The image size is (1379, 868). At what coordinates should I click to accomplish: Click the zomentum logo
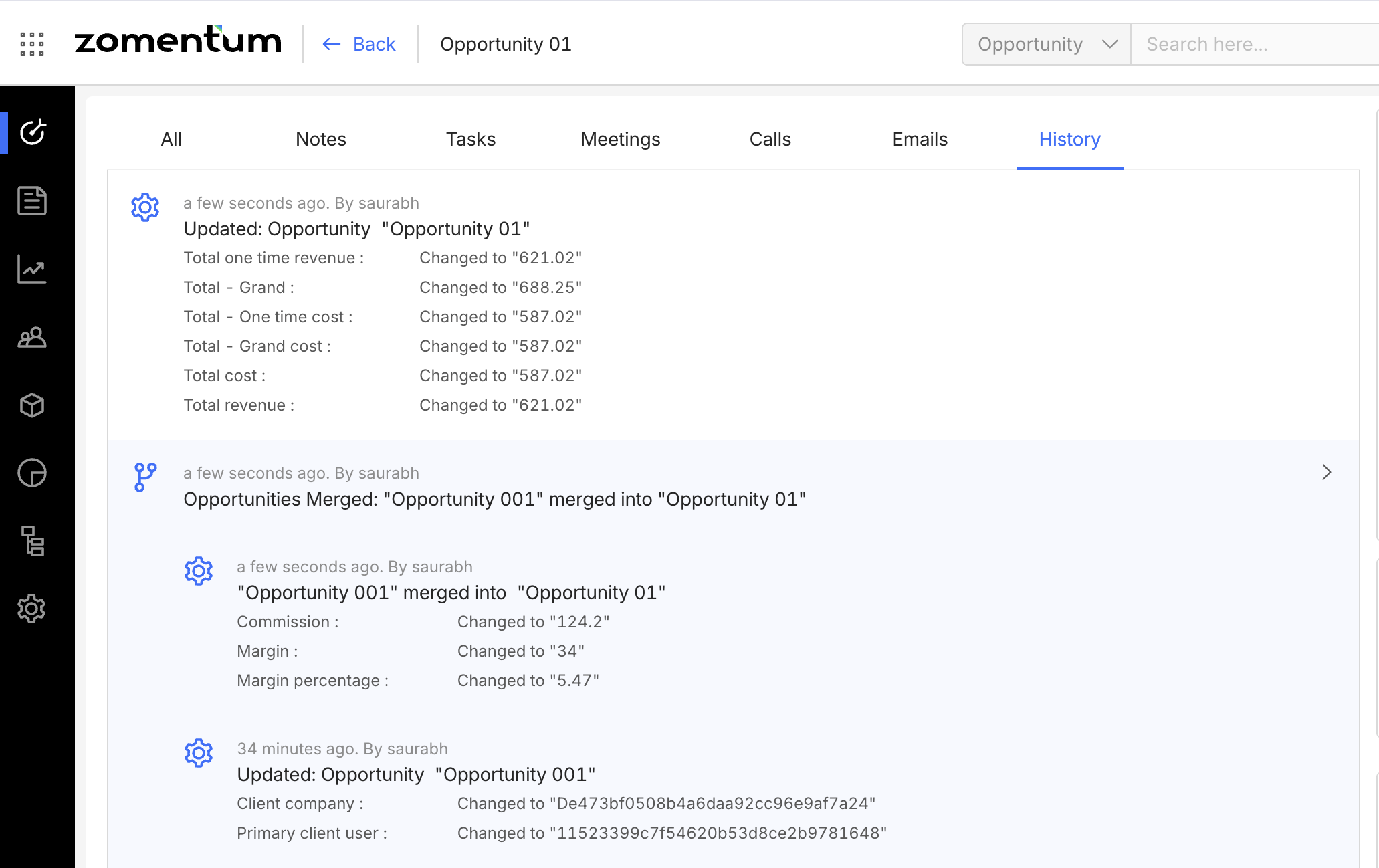[x=178, y=41]
